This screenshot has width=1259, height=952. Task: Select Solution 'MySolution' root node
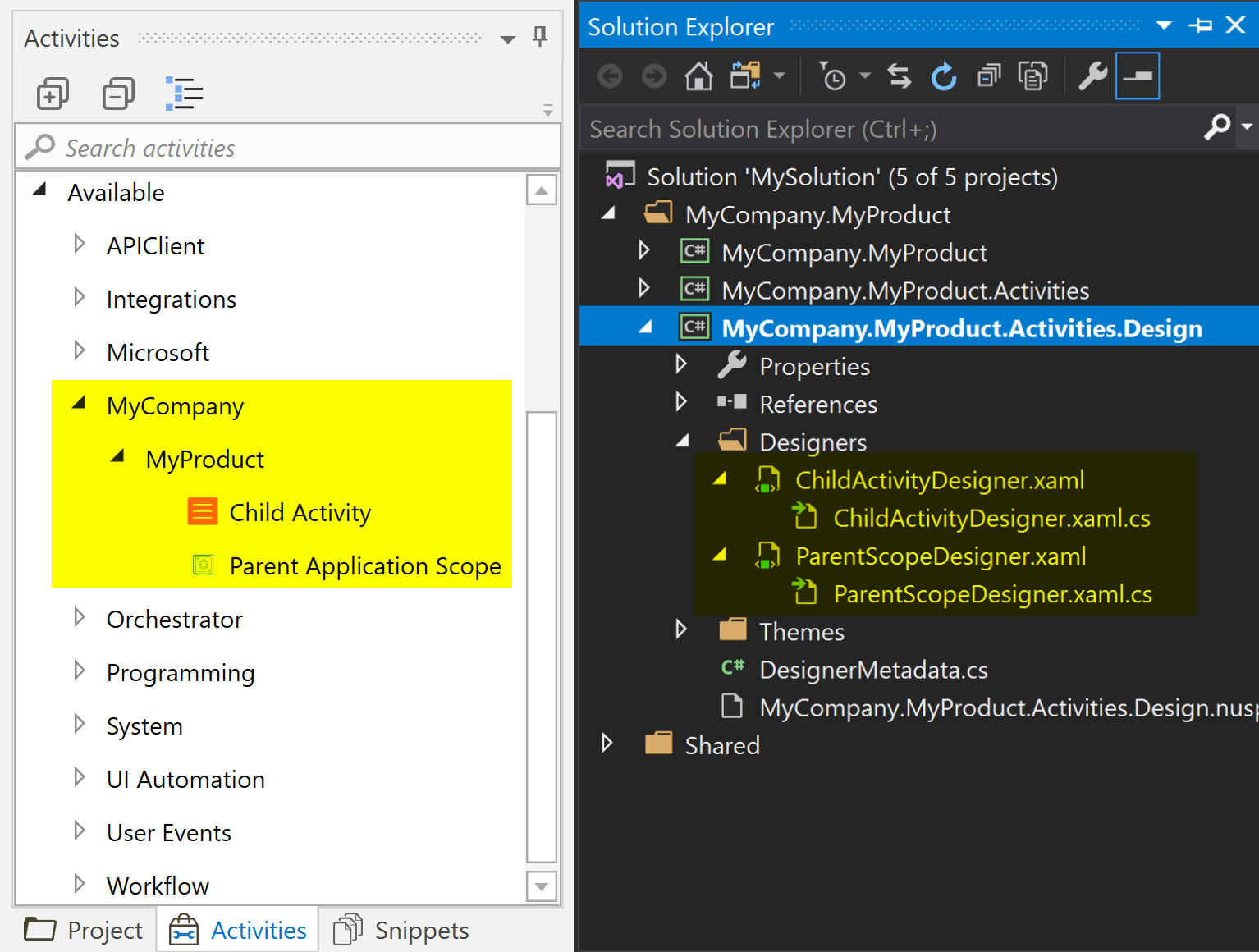[852, 176]
